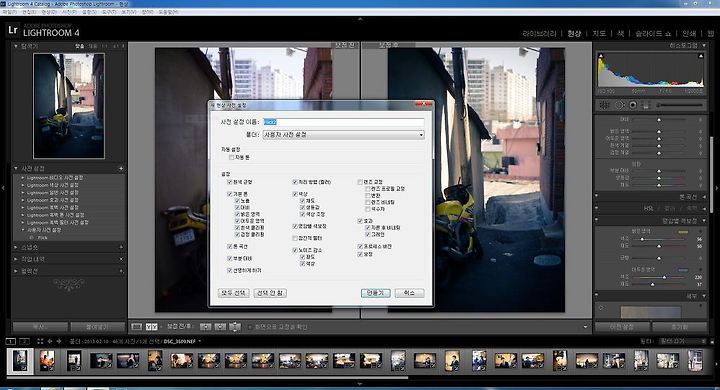Open toolbar content dropdown arrow
Viewport: 720px width, 390px height.
tap(585, 327)
